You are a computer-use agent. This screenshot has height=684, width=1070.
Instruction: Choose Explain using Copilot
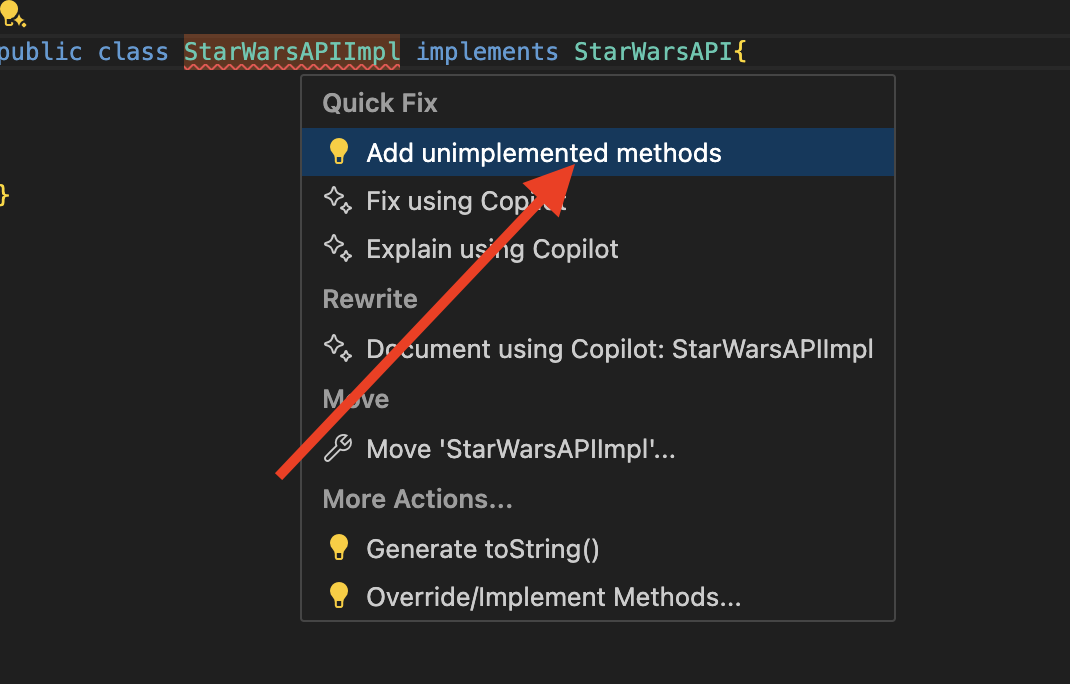point(598,248)
